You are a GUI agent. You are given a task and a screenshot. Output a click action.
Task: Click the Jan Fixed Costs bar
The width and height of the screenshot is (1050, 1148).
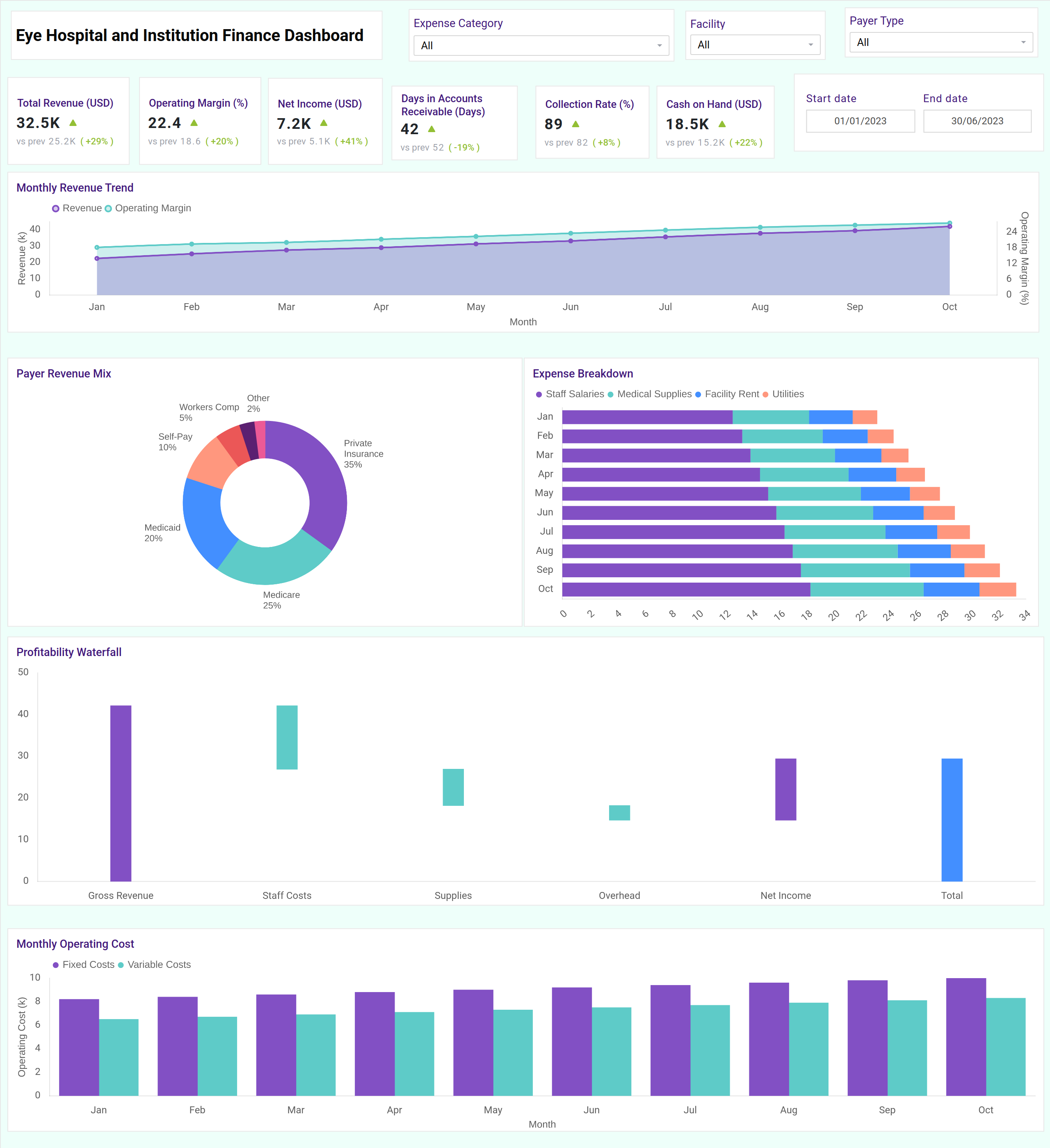click(79, 1047)
